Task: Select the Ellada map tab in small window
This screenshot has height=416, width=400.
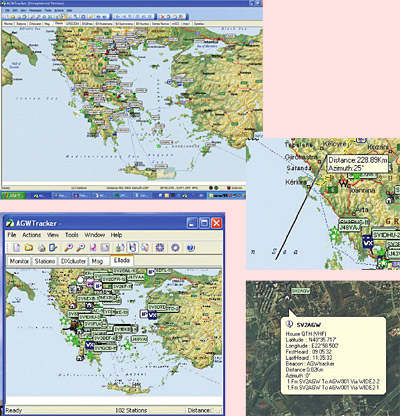Action: pyautogui.click(x=122, y=260)
